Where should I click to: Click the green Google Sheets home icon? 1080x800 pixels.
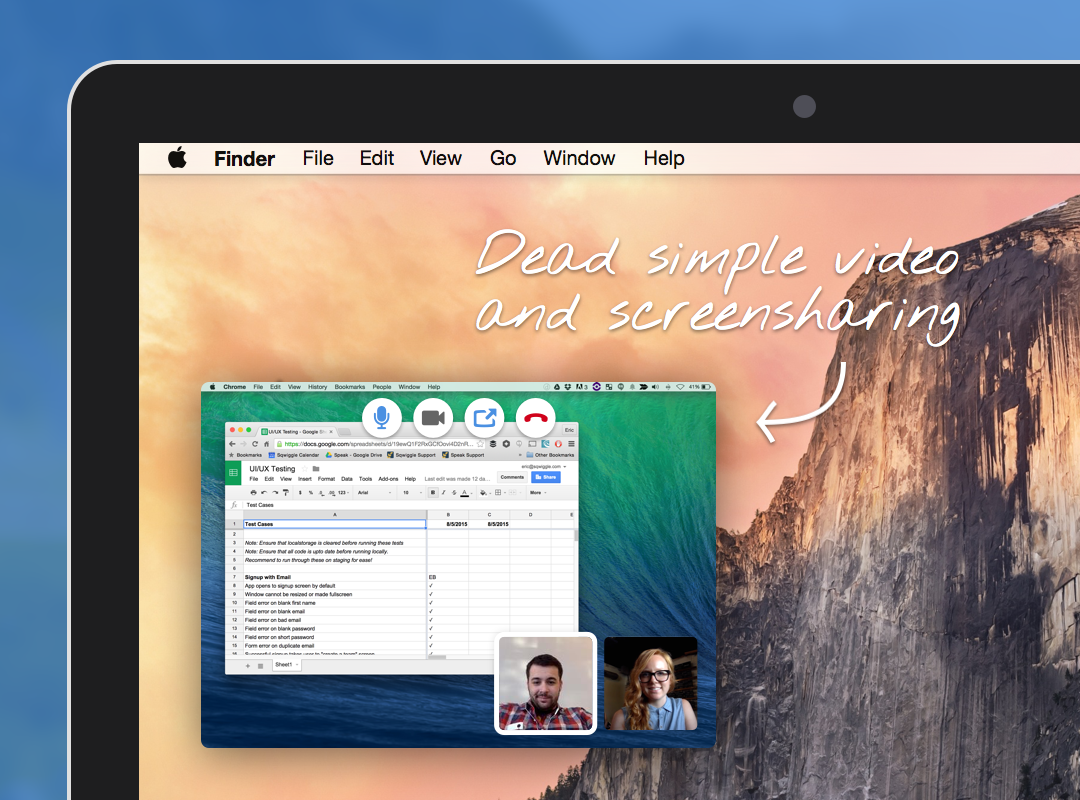[x=233, y=472]
